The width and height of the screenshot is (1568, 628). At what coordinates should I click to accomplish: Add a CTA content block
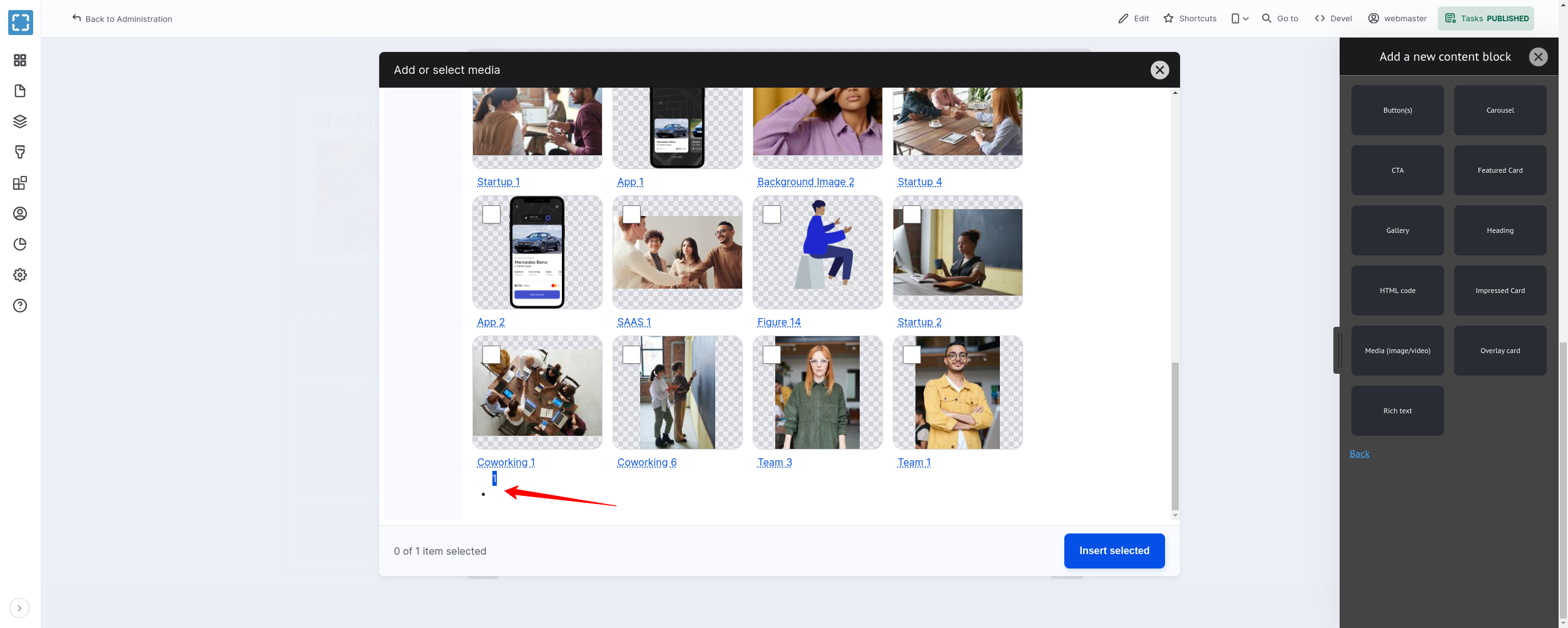tap(1398, 170)
